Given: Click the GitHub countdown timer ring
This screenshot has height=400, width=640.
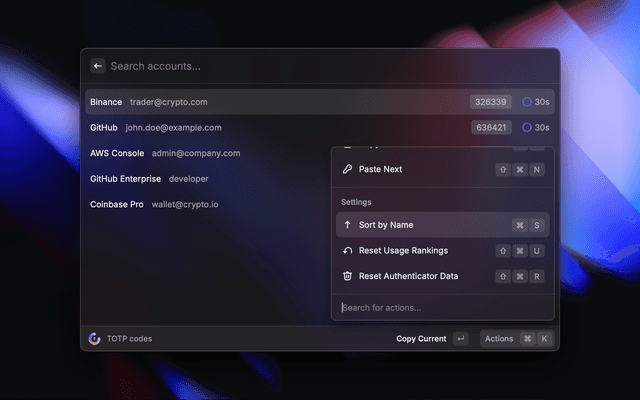Looking at the screenshot, I should (527, 128).
